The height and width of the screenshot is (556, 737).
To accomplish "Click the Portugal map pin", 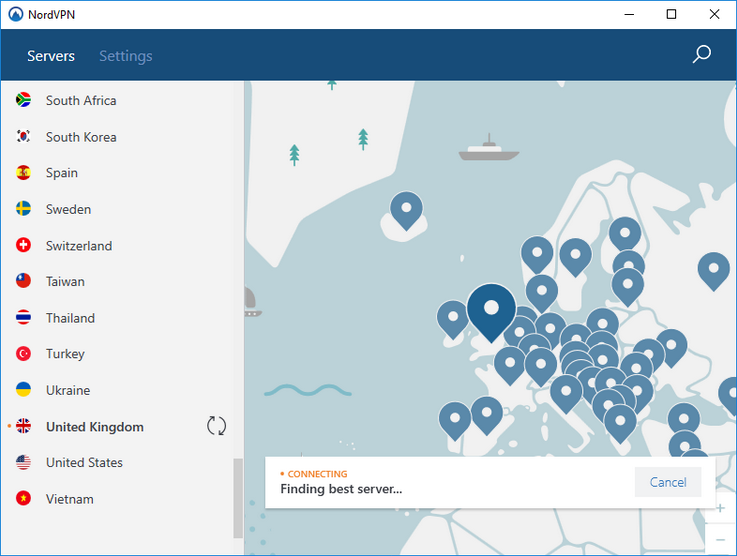I will [455, 421].
